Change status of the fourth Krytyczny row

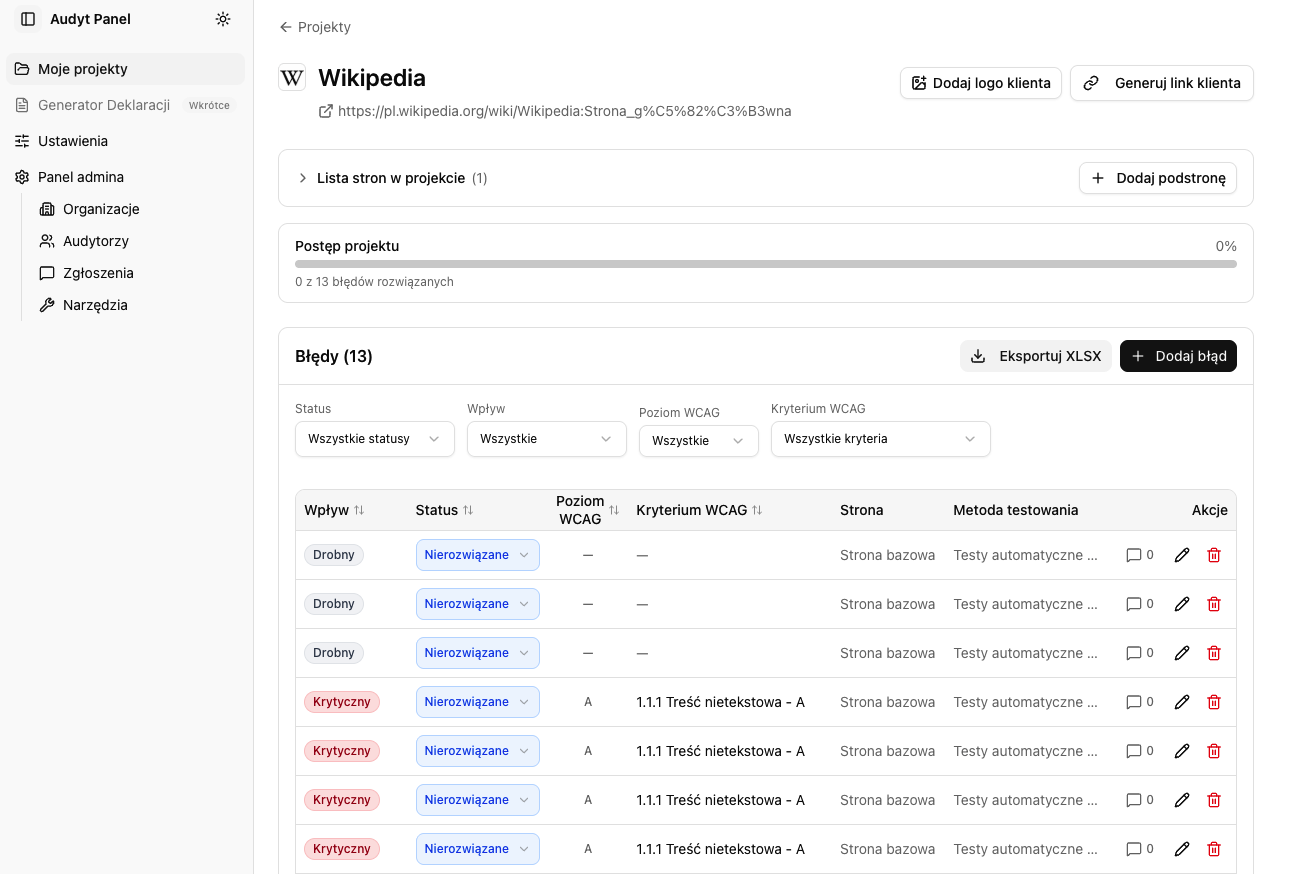(x=478, y=849)
